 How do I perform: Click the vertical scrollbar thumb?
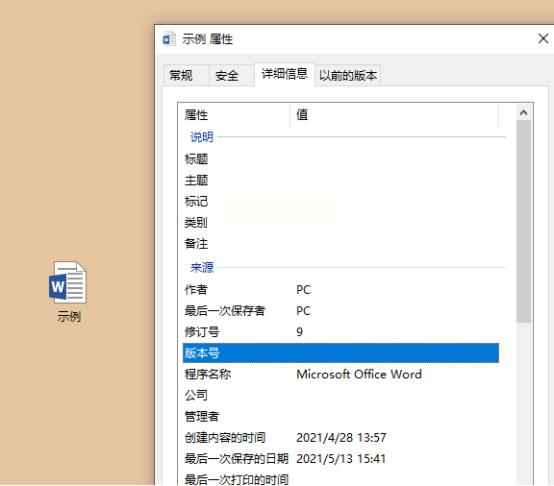point(524,221)
